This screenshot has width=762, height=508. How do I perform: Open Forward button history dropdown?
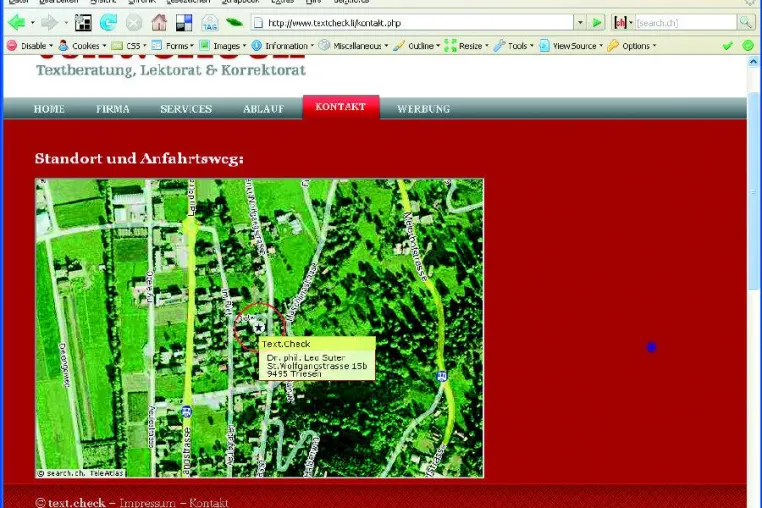66,23
